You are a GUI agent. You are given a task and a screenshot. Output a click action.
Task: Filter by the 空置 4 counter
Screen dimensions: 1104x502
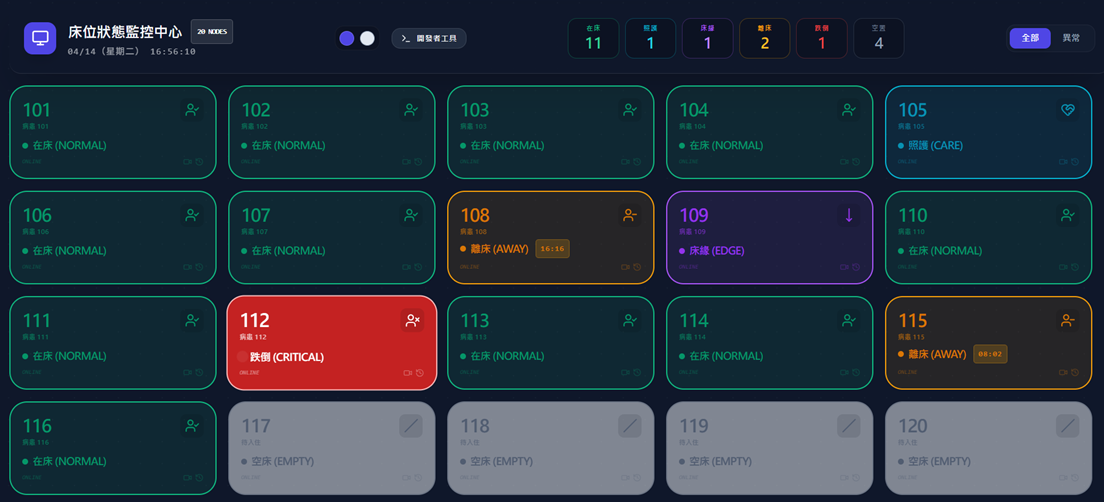879,38
